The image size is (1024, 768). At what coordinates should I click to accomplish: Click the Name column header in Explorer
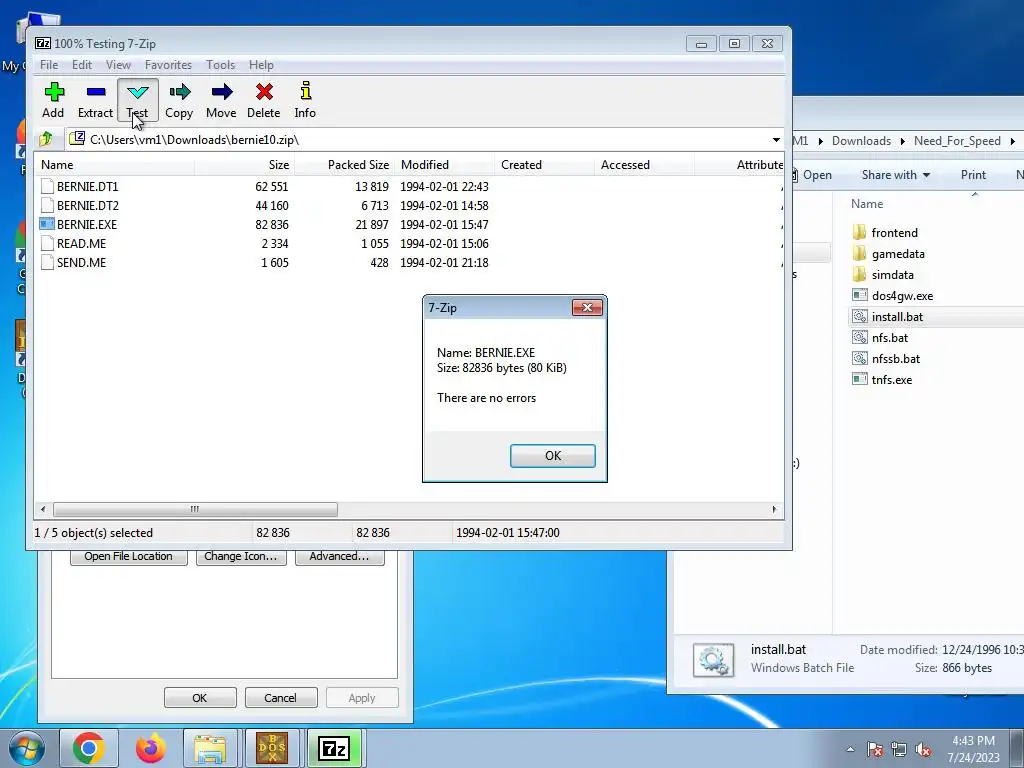click(867, 204)
